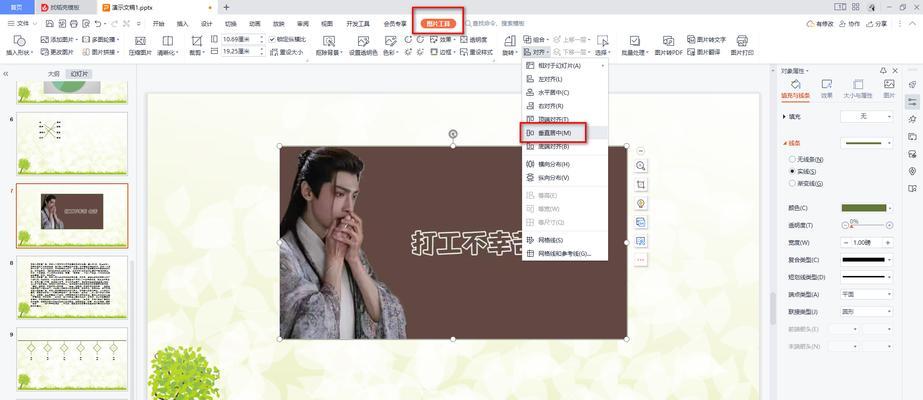Screen dimensions: 923x400
Task: Click the 透明度(T) transparency slider track
Action: pos(867,225)
